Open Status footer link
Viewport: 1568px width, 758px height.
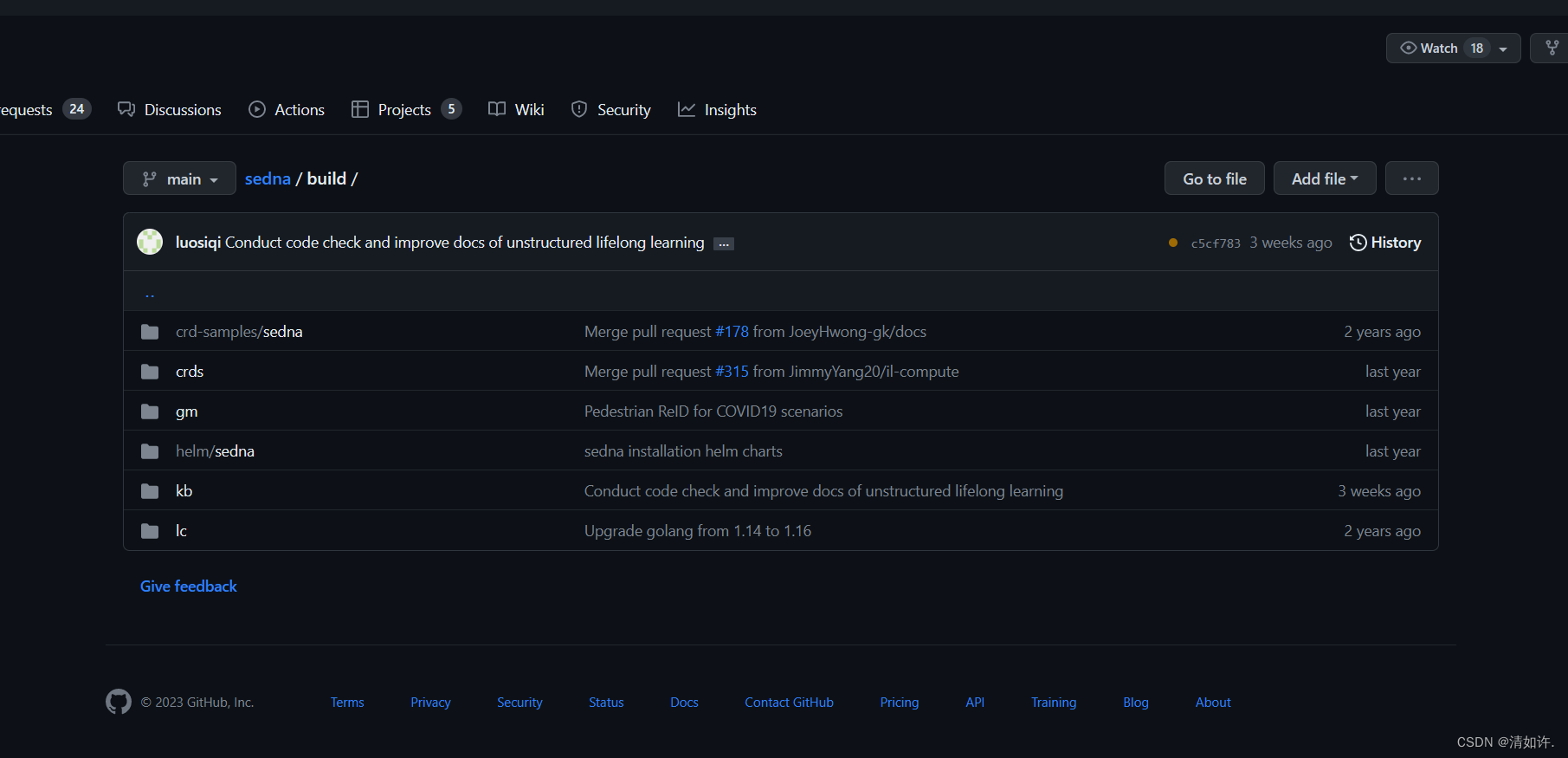coord(606,703)
